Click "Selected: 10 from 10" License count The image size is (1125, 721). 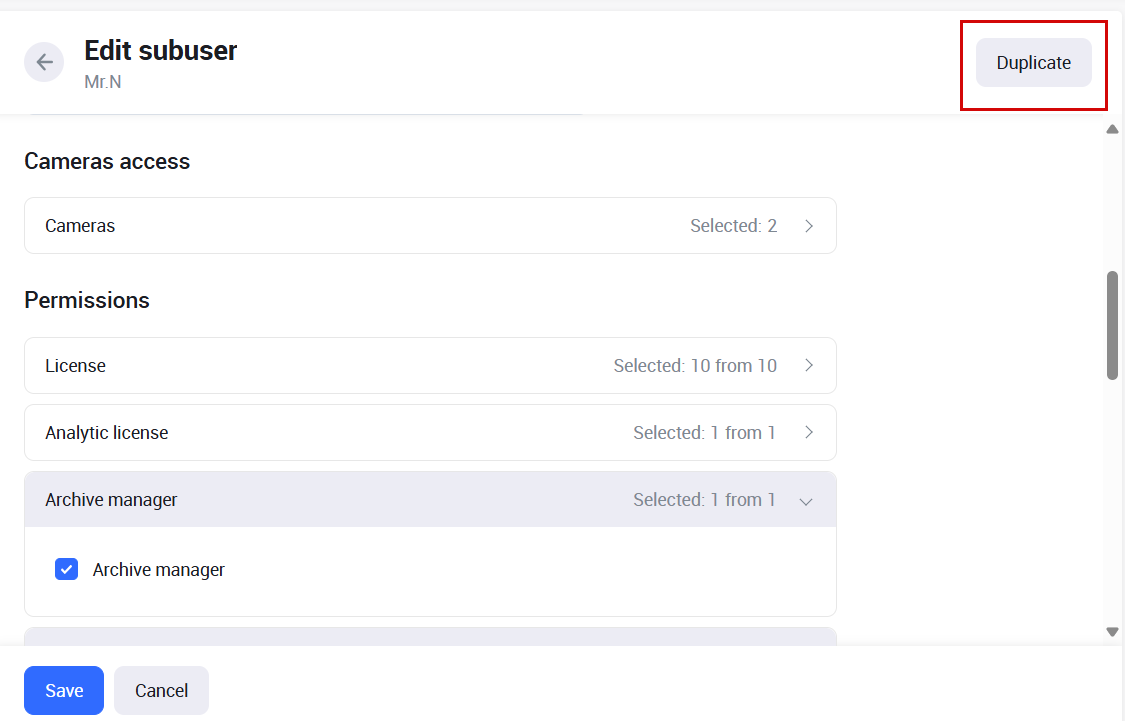[x=695, y=366]
